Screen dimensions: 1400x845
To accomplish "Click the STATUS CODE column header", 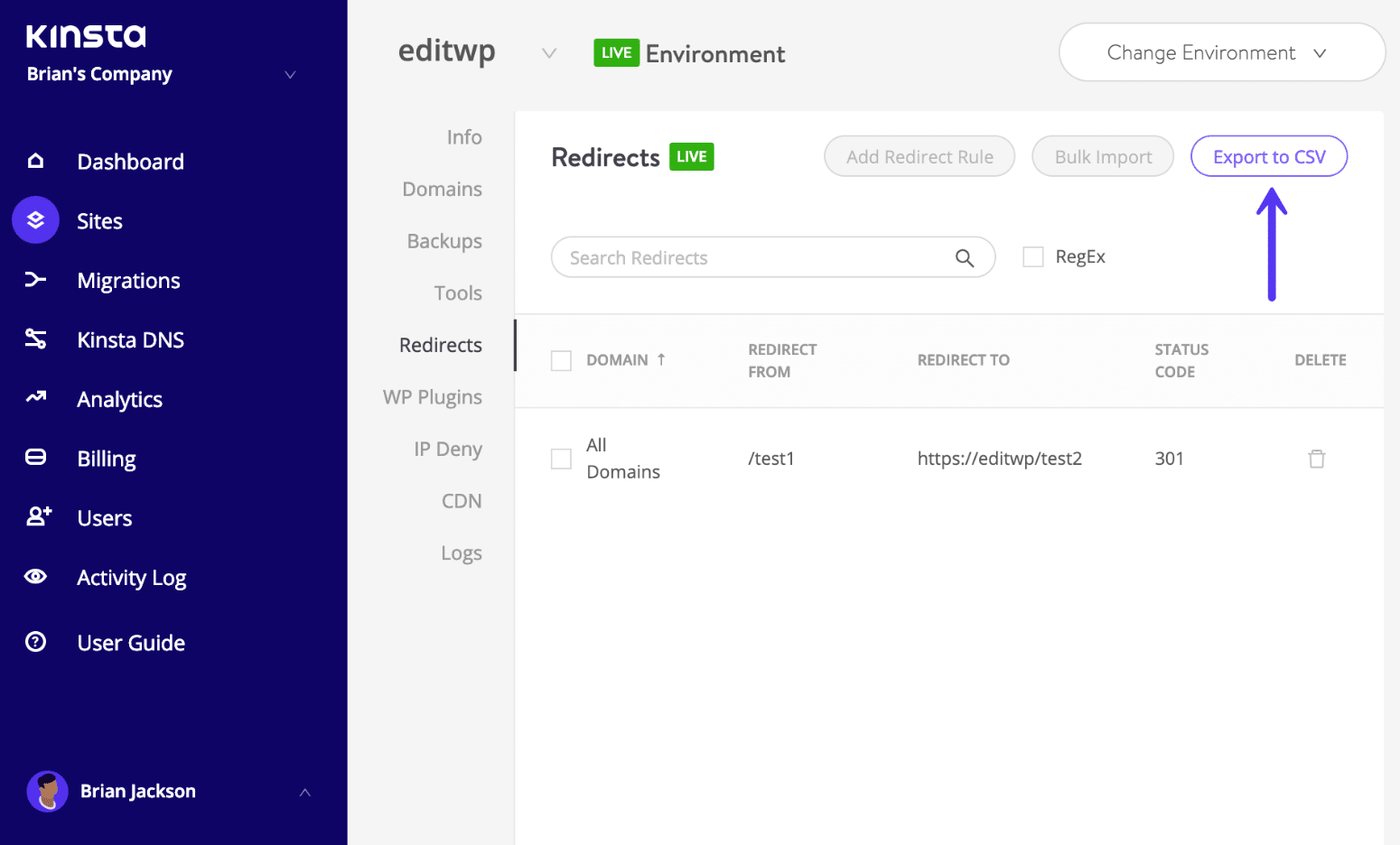I will coord(1181,360).
